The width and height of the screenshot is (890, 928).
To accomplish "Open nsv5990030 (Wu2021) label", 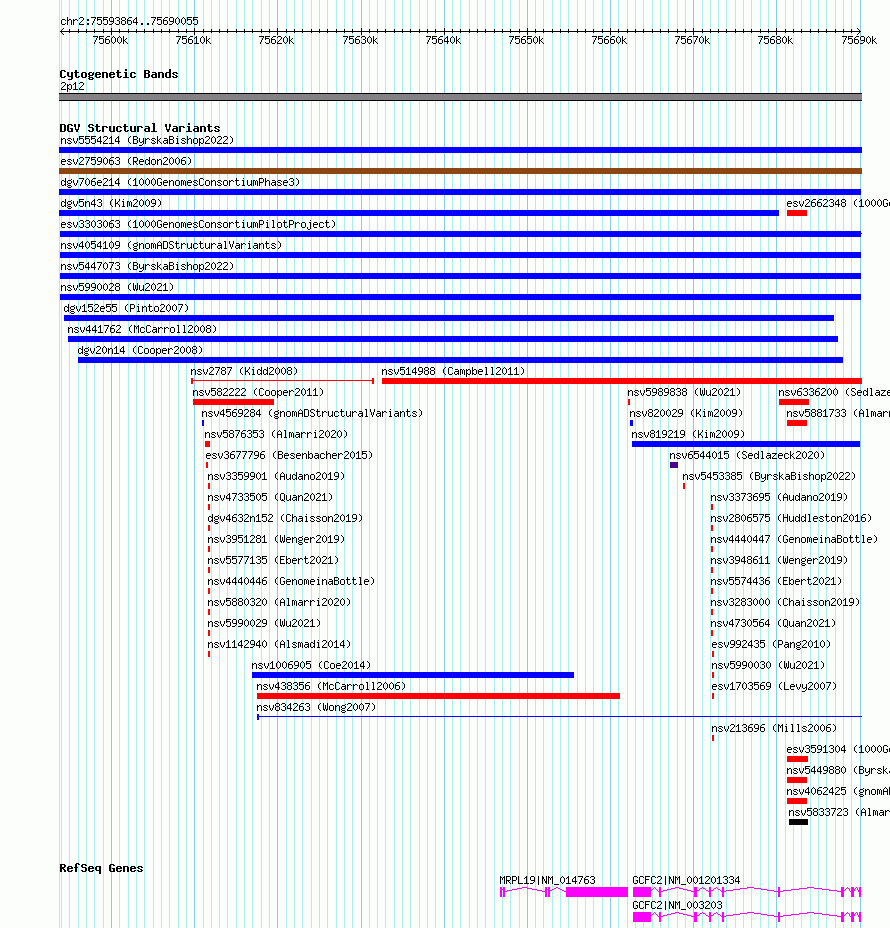I will click(x=768, y=665).
